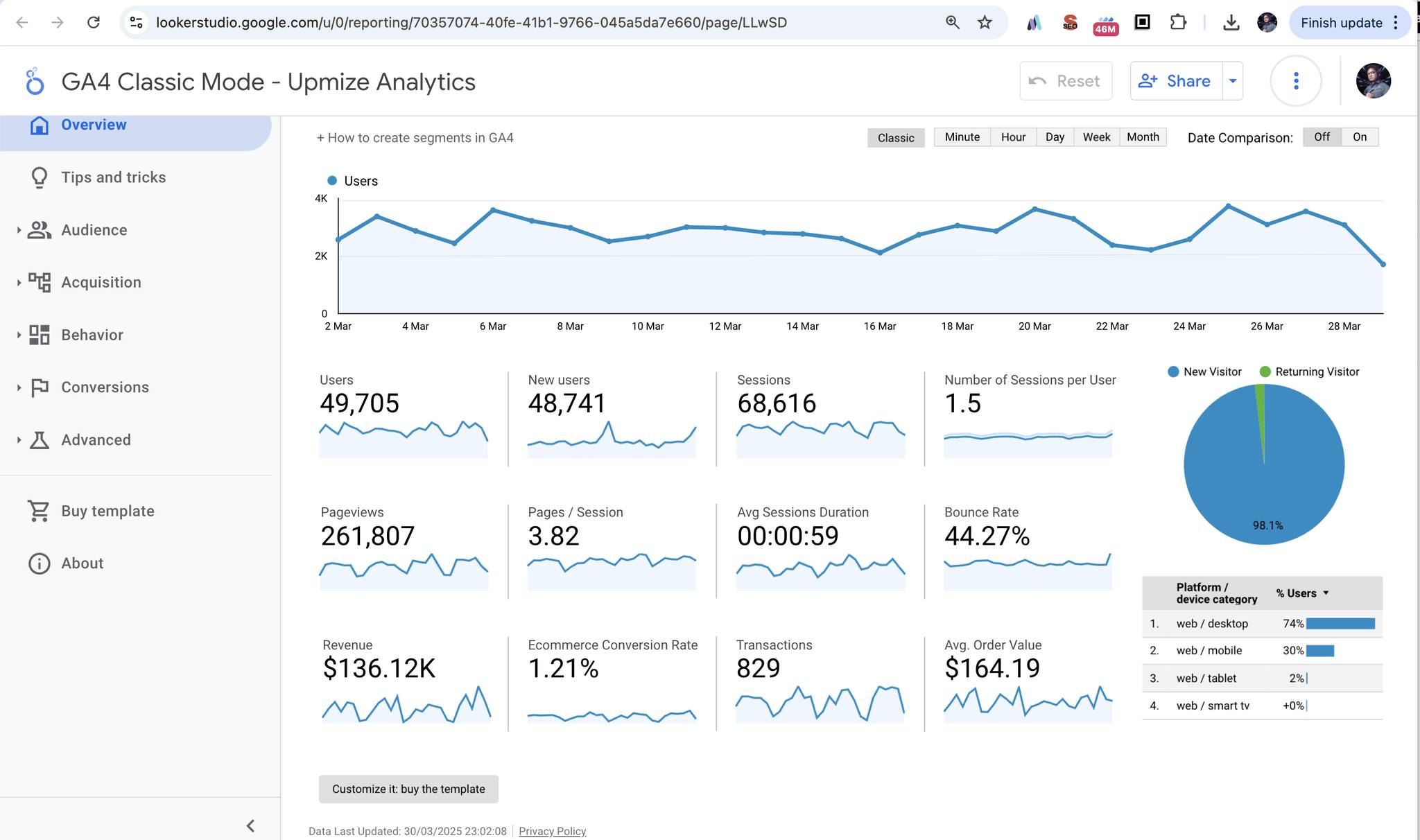Open the Share dropdown arrow
This screenshot has width=1420, height=840.
pyautogui.click(x=1232, y=81)
